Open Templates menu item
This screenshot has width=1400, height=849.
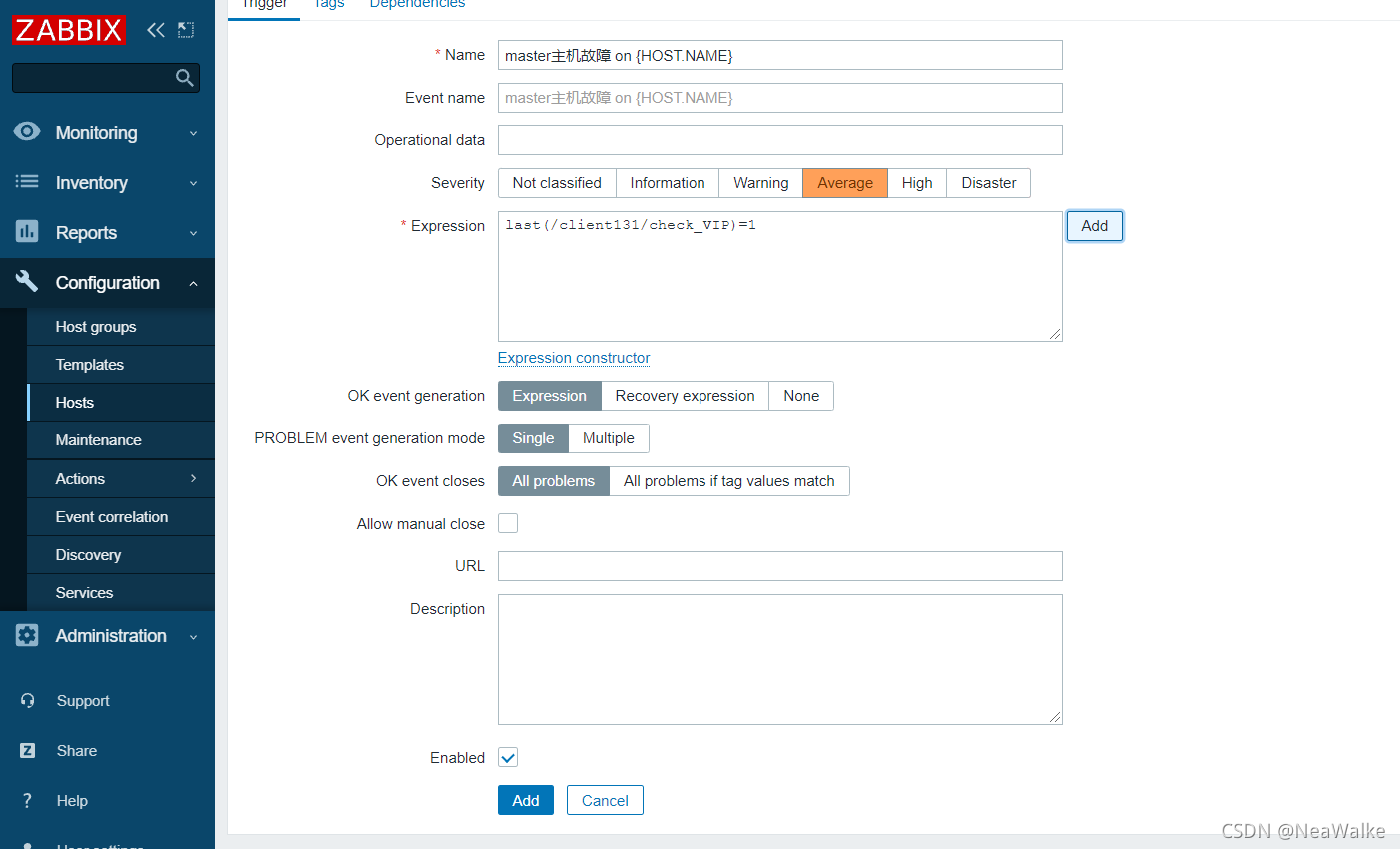121,365
